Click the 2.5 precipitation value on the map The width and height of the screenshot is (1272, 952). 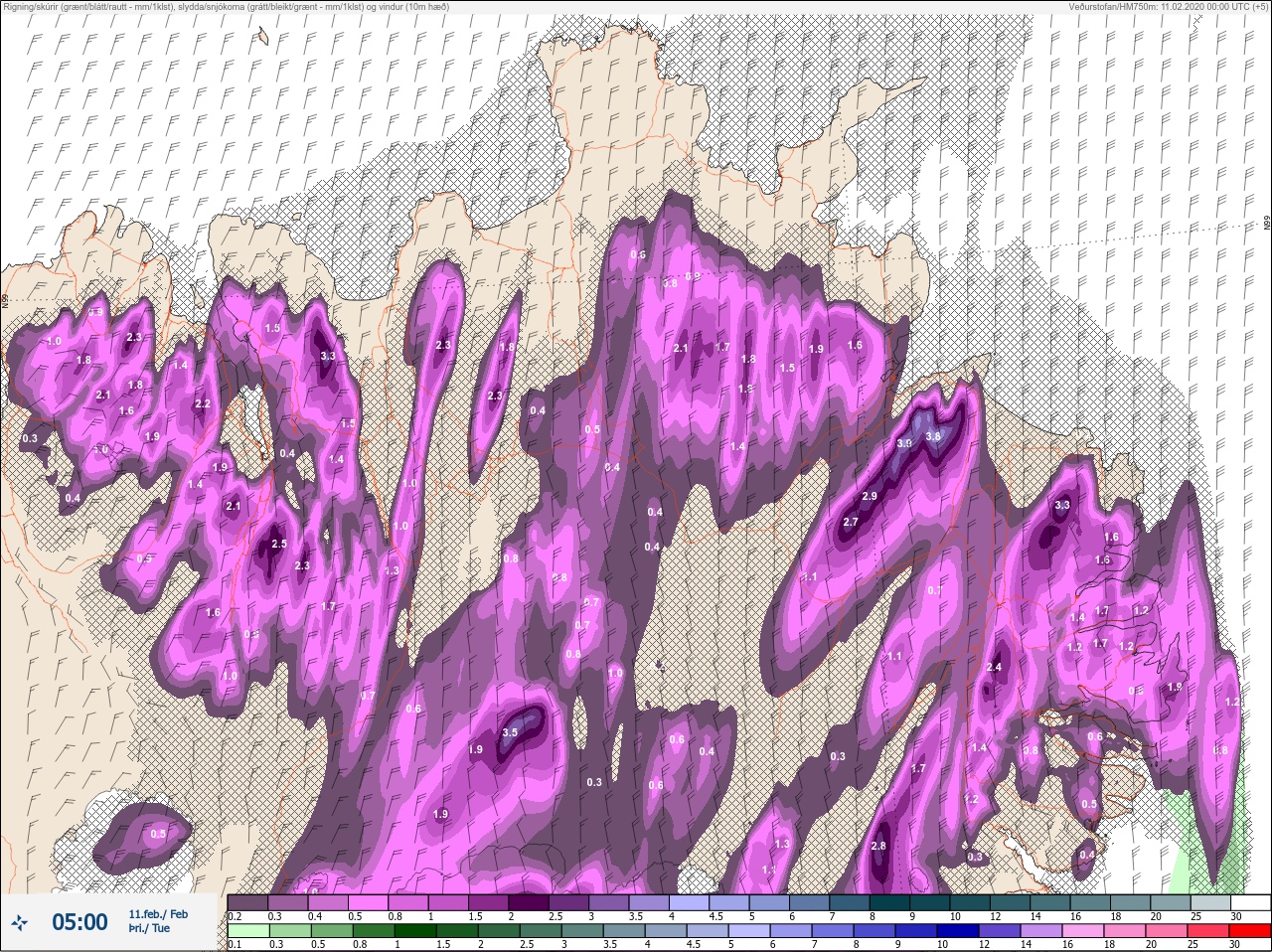279,544
